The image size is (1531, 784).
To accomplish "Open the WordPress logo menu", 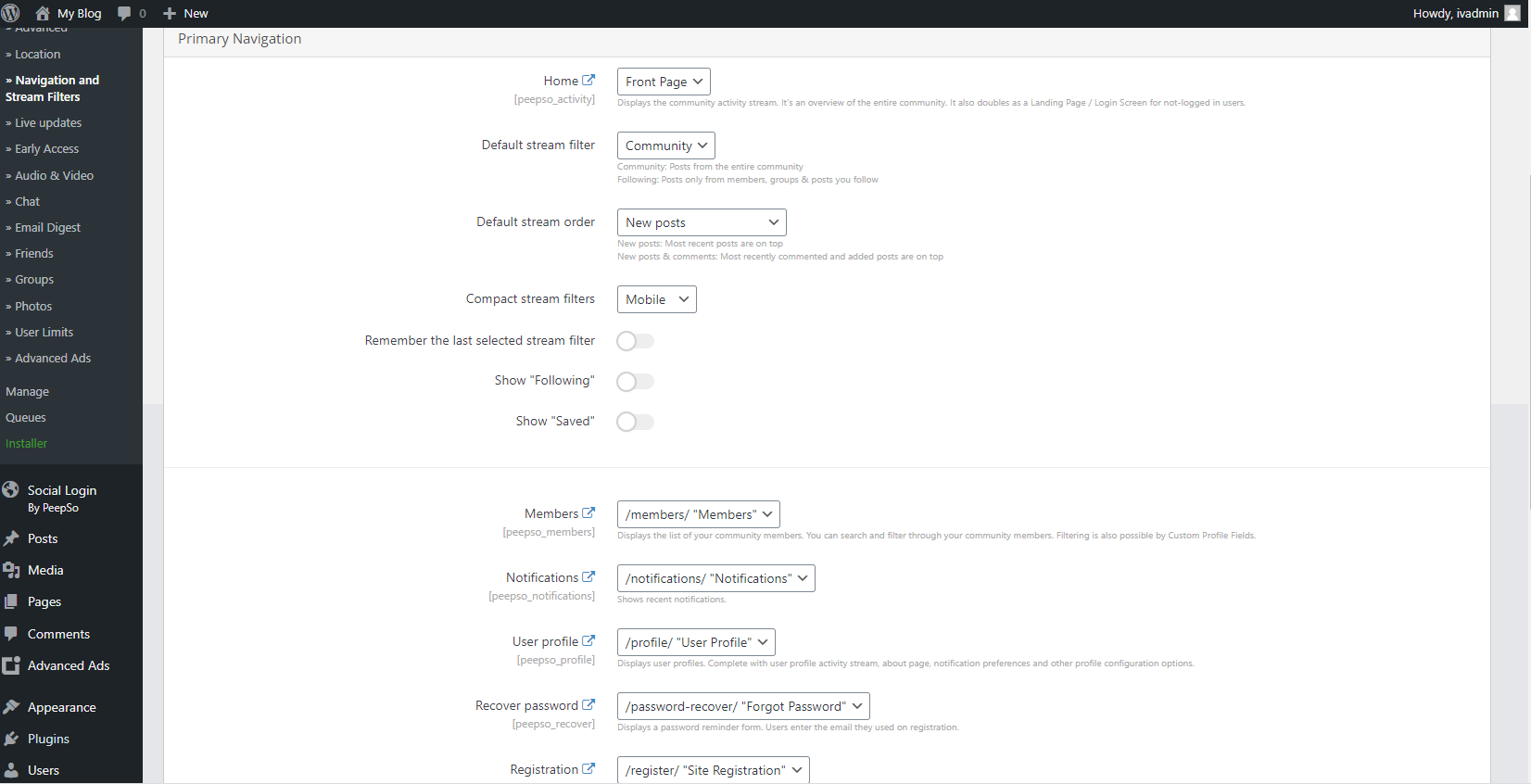I will click(x=11, y=13).
